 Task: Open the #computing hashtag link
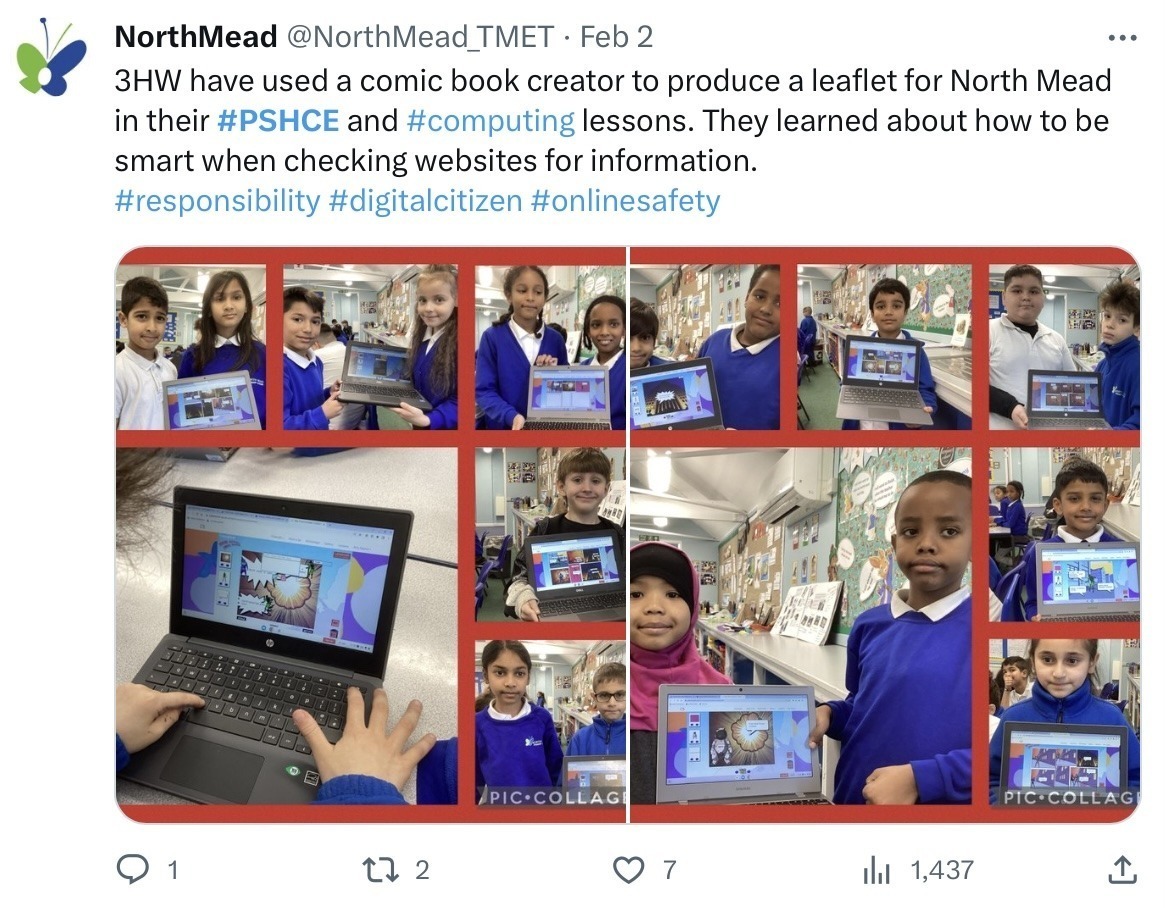tap(490, 121)
